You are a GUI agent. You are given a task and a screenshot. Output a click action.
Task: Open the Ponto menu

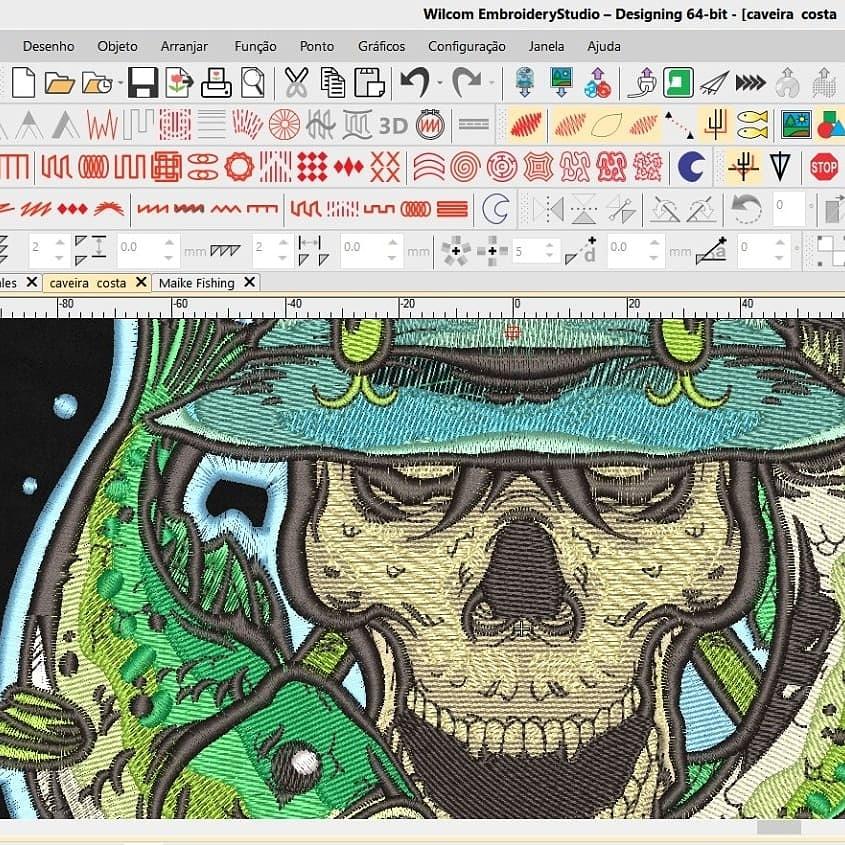tap(317, 46)
